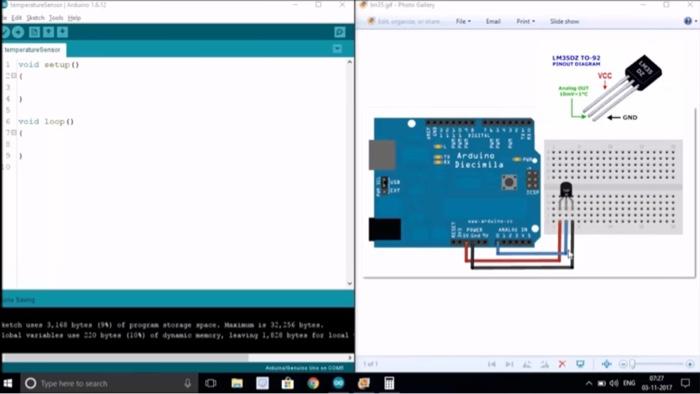The width and height of the screenshot is (700, 394).
Task: Open File Explorer from the taskbar
Action: [237, 383]
